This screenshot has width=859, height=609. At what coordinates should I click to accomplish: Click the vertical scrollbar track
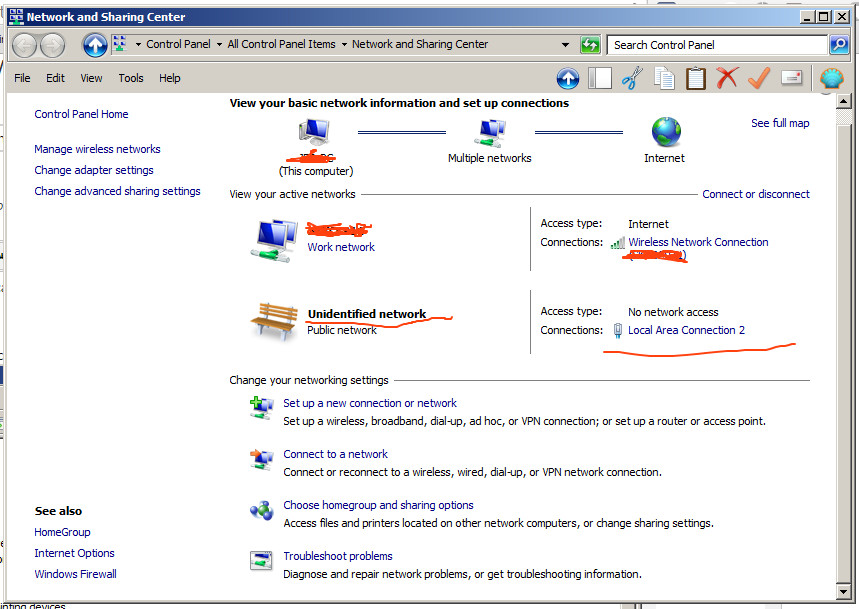tap(843, 346)
